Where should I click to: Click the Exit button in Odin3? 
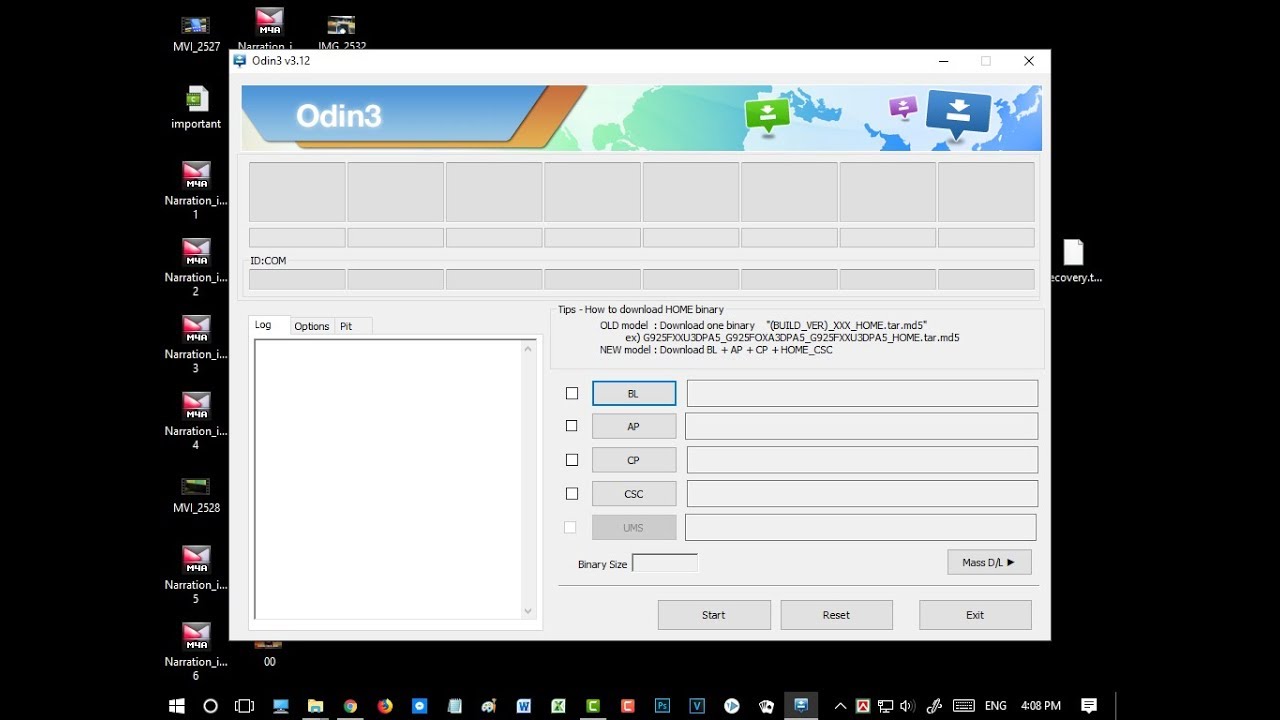(975, 614)
